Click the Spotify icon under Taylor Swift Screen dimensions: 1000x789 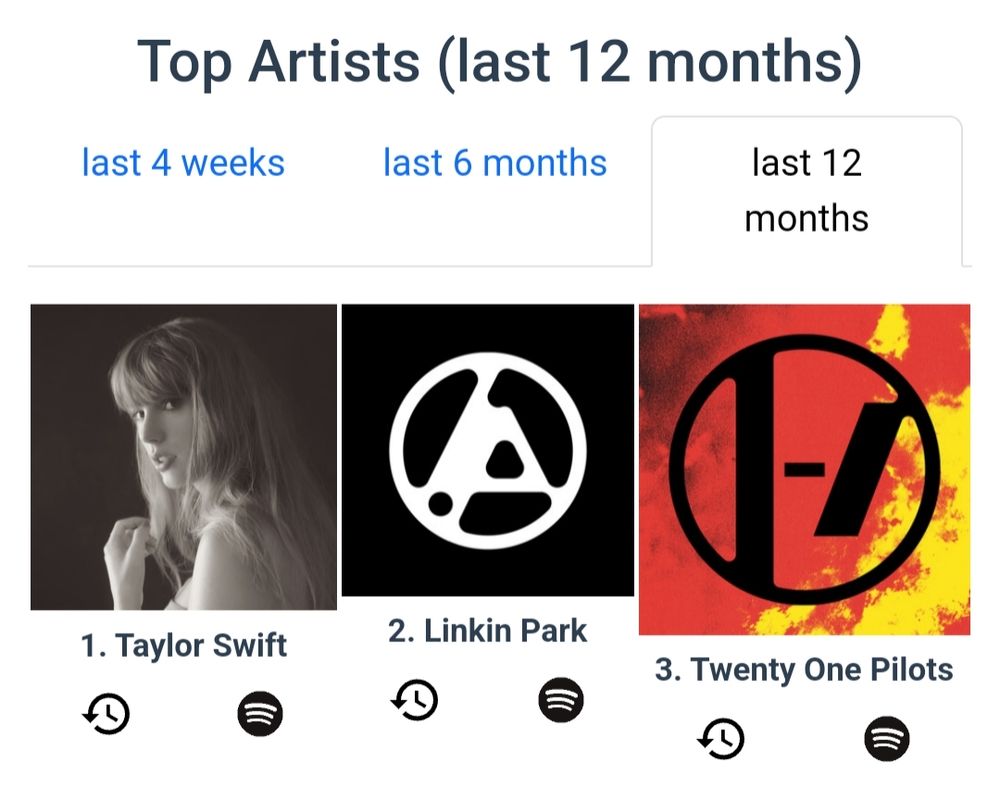(x=260, y=713)
